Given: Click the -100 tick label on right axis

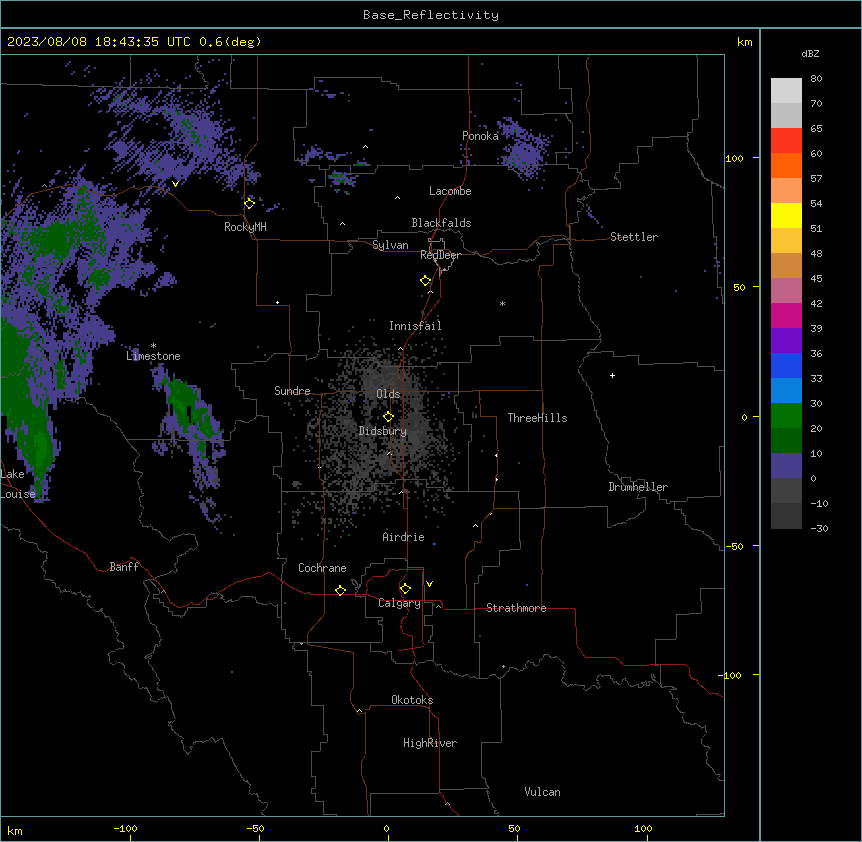Looking at the screenshot, I should click(730, 675).
